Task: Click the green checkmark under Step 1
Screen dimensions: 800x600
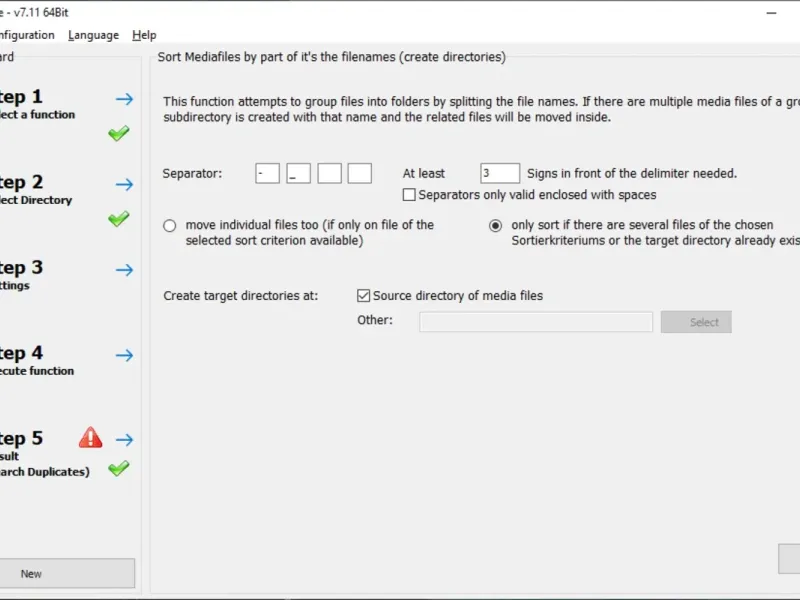Action: [119, 133]
